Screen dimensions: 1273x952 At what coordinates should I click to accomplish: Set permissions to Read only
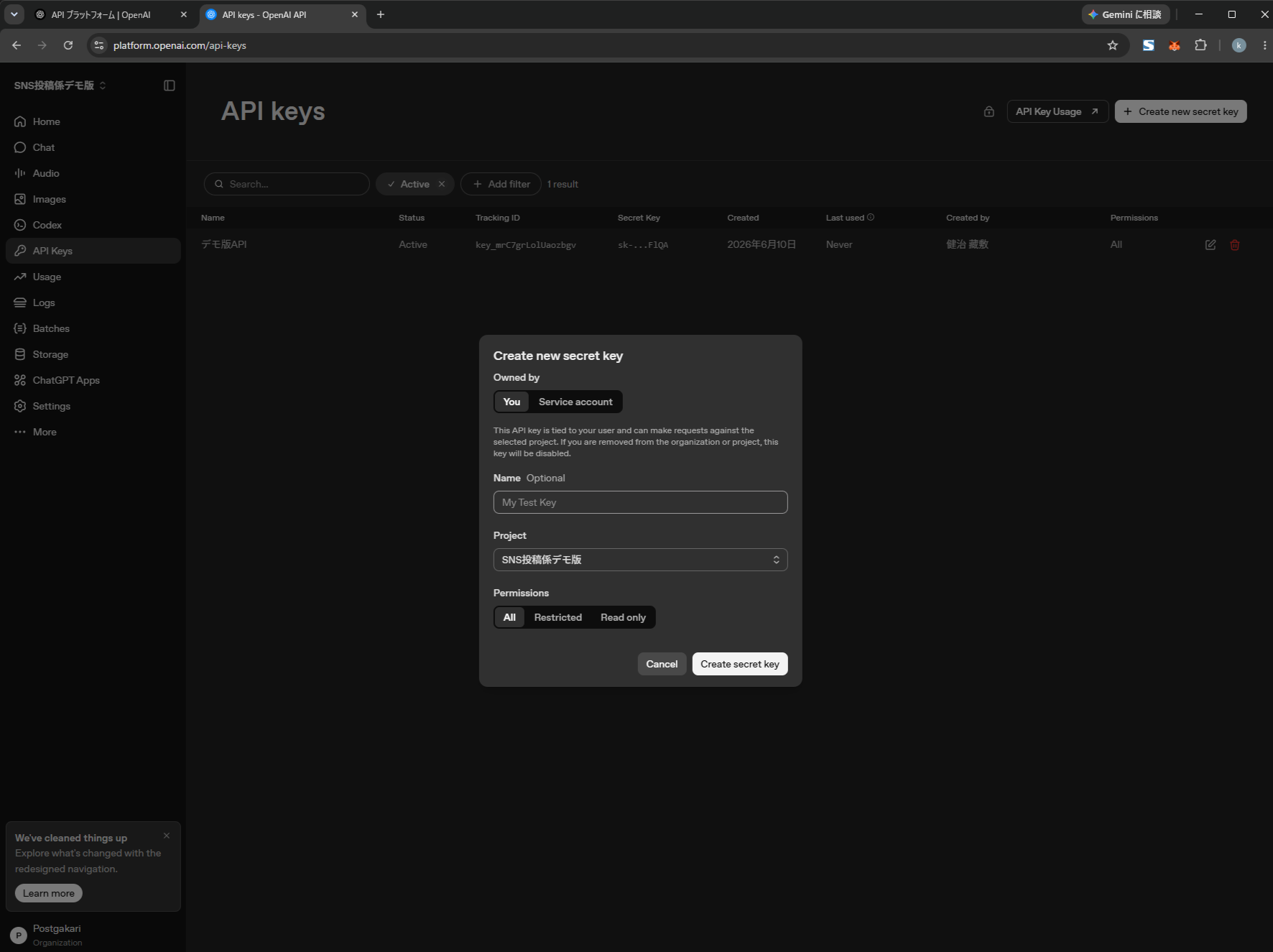[x=623, y=617]
